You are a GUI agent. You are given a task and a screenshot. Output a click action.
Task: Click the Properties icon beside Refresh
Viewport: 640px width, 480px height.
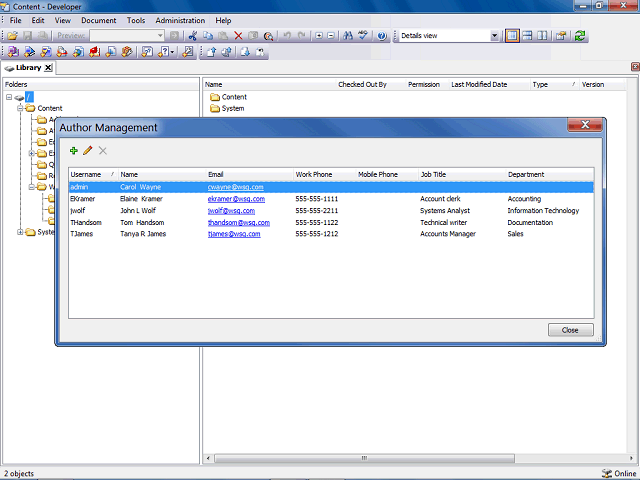[x=561, y=36]
